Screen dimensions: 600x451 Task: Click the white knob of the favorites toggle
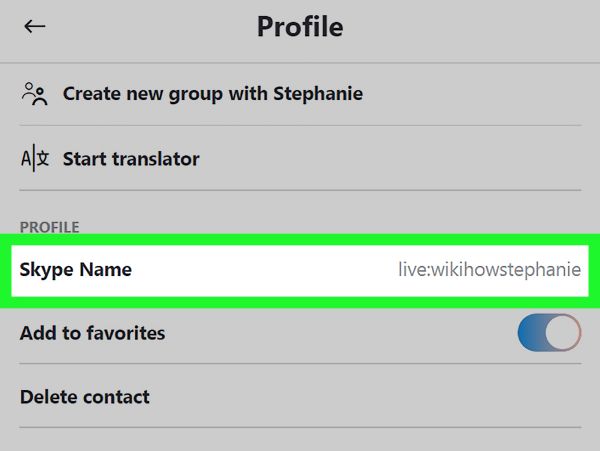point(562,333)
